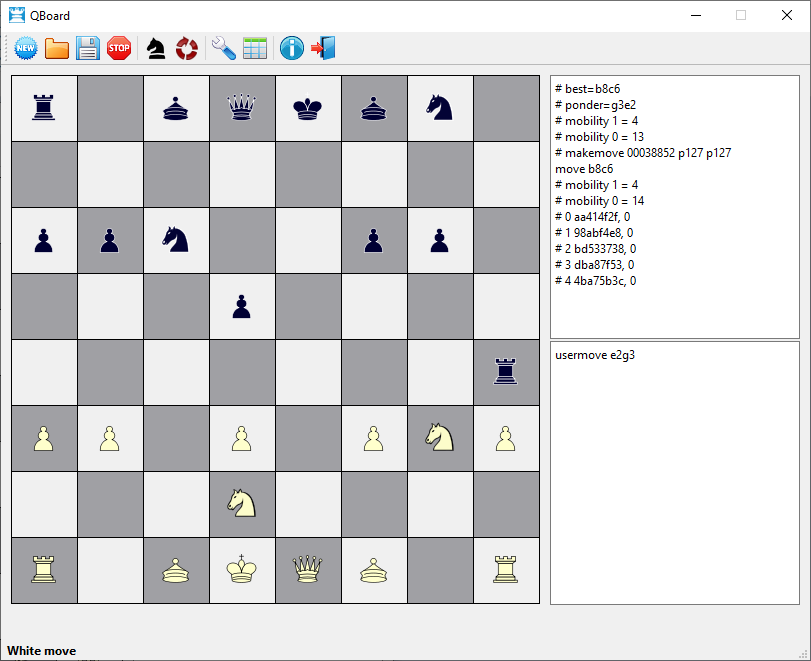The image size is (811, 661).
Task: Click the 'White move' status text
Action: pyautogui.click(x=41, y=651)
